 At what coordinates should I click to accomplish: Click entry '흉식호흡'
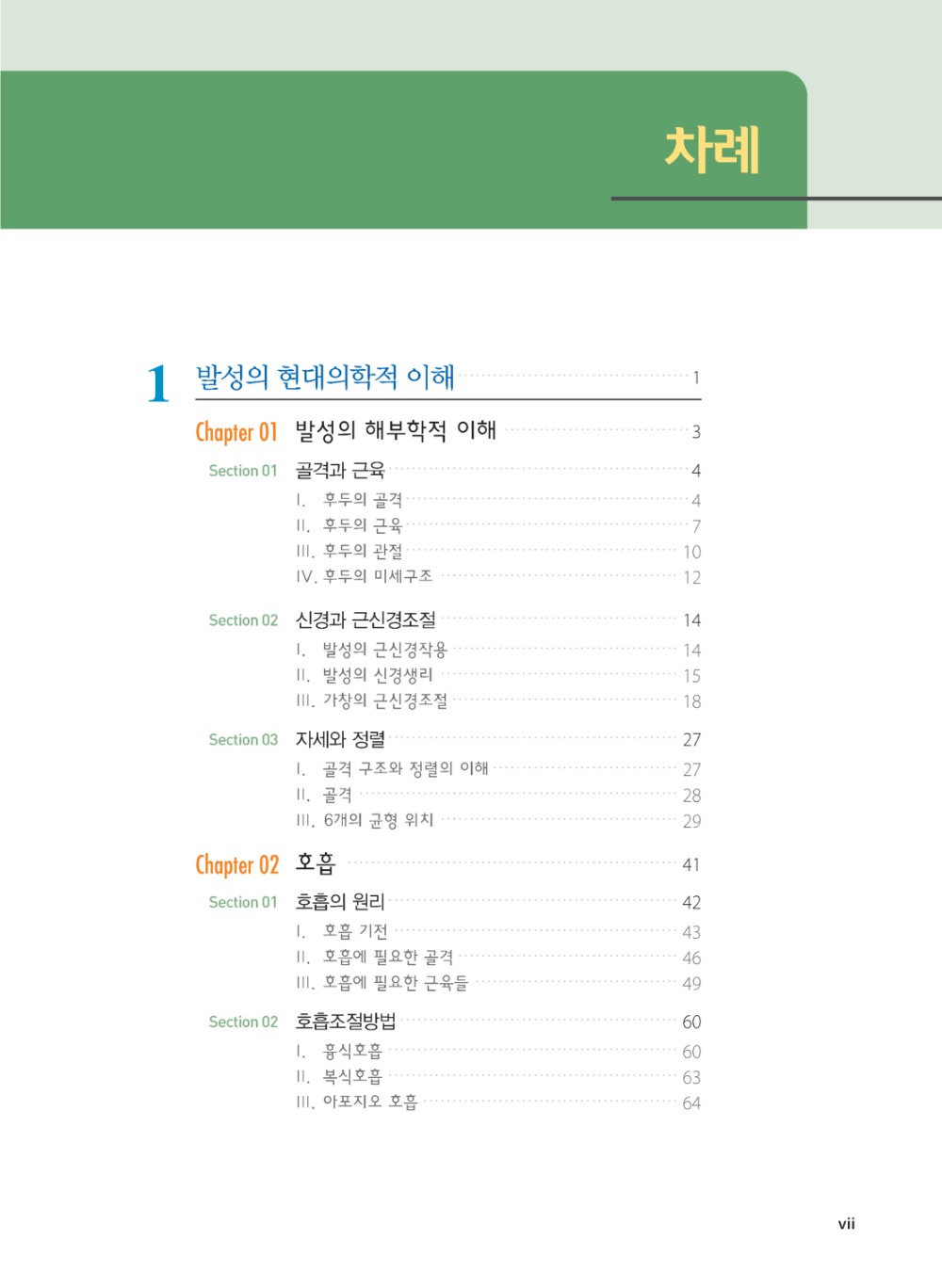coord(352,1051)
